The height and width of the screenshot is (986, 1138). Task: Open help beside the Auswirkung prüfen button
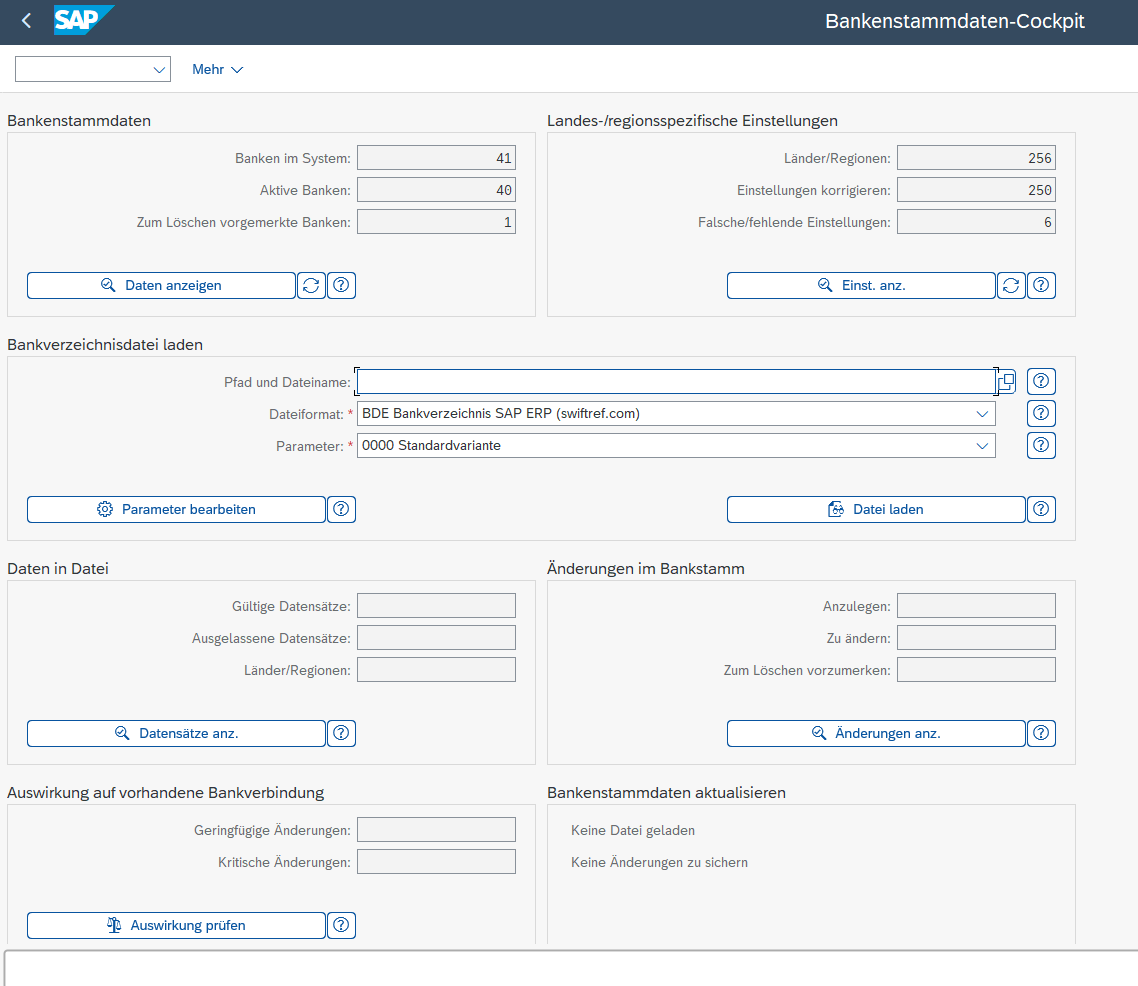[x=342, y=925]
